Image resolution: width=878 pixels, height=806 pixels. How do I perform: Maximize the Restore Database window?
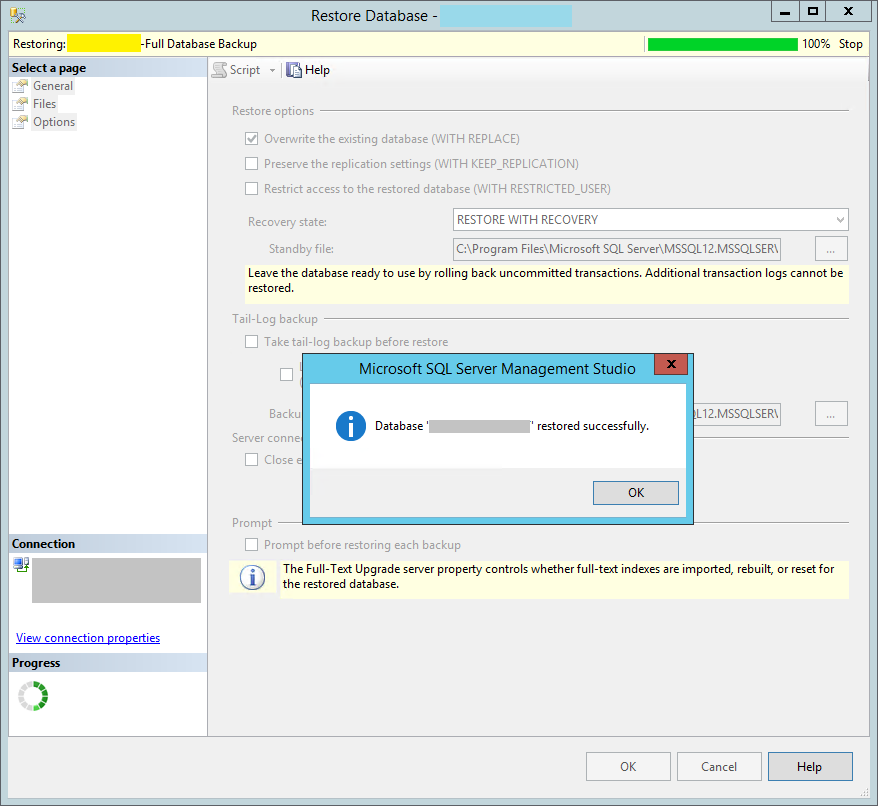click(813, 12)
